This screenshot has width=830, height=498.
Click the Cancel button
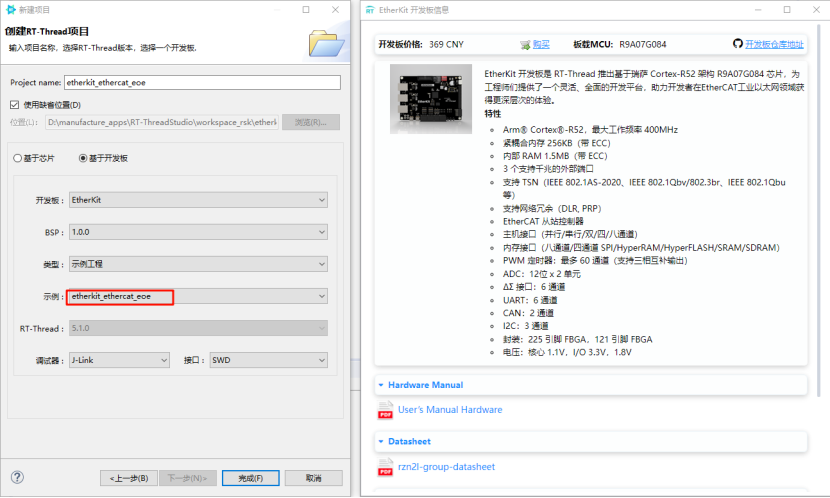[313, 478]
